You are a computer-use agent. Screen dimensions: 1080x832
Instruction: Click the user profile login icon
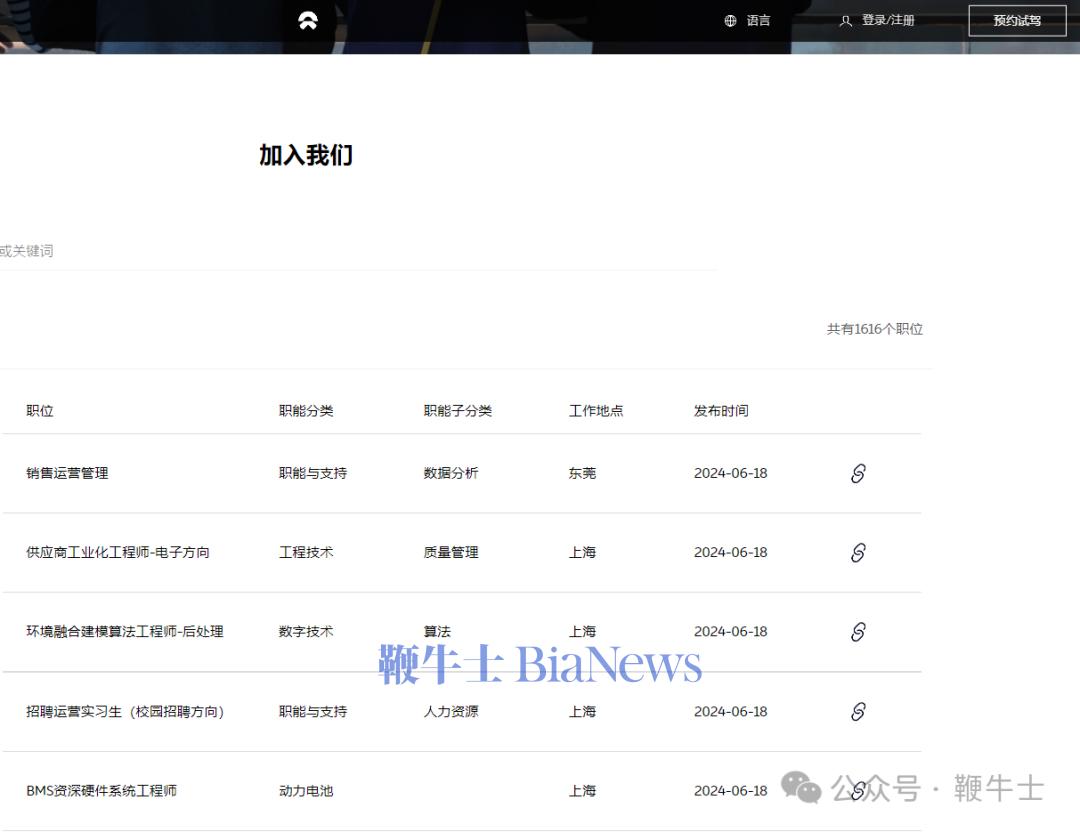(x=846, y=21)
